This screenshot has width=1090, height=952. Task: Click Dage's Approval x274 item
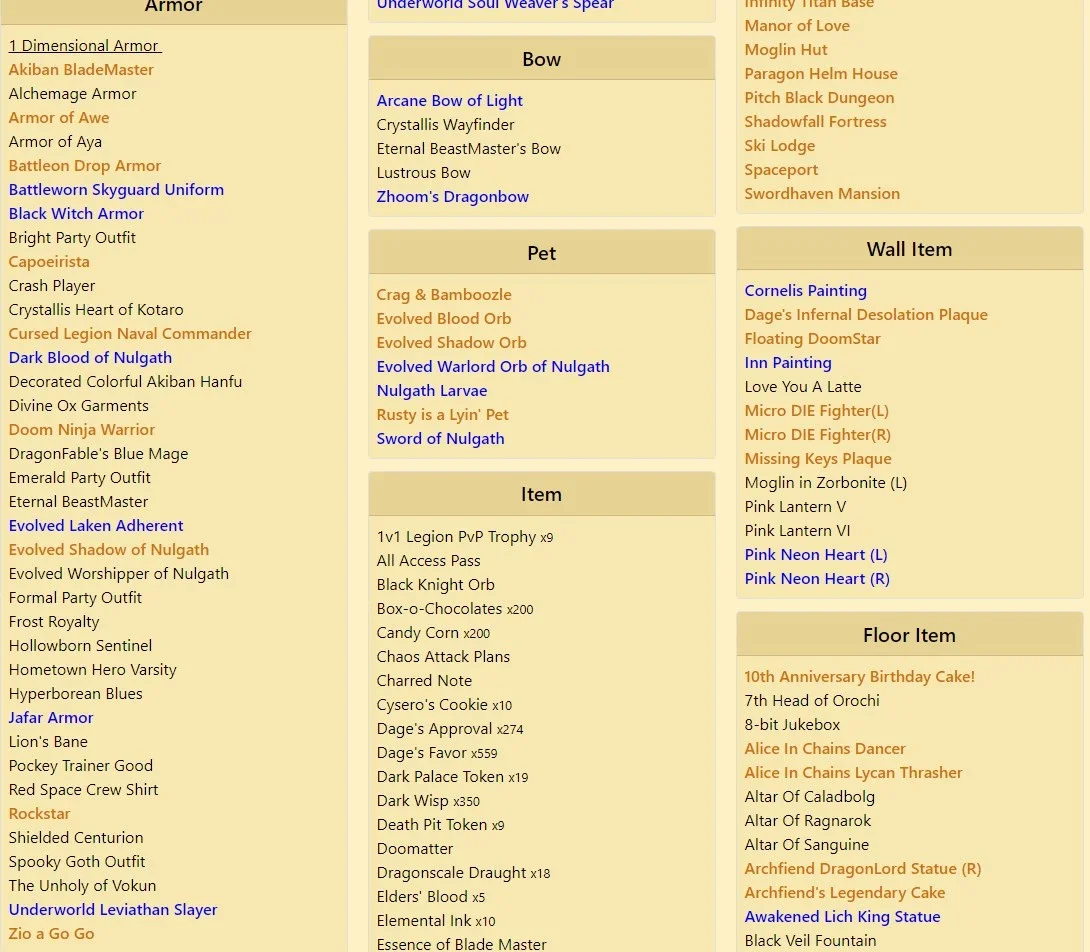pos(450,729)
